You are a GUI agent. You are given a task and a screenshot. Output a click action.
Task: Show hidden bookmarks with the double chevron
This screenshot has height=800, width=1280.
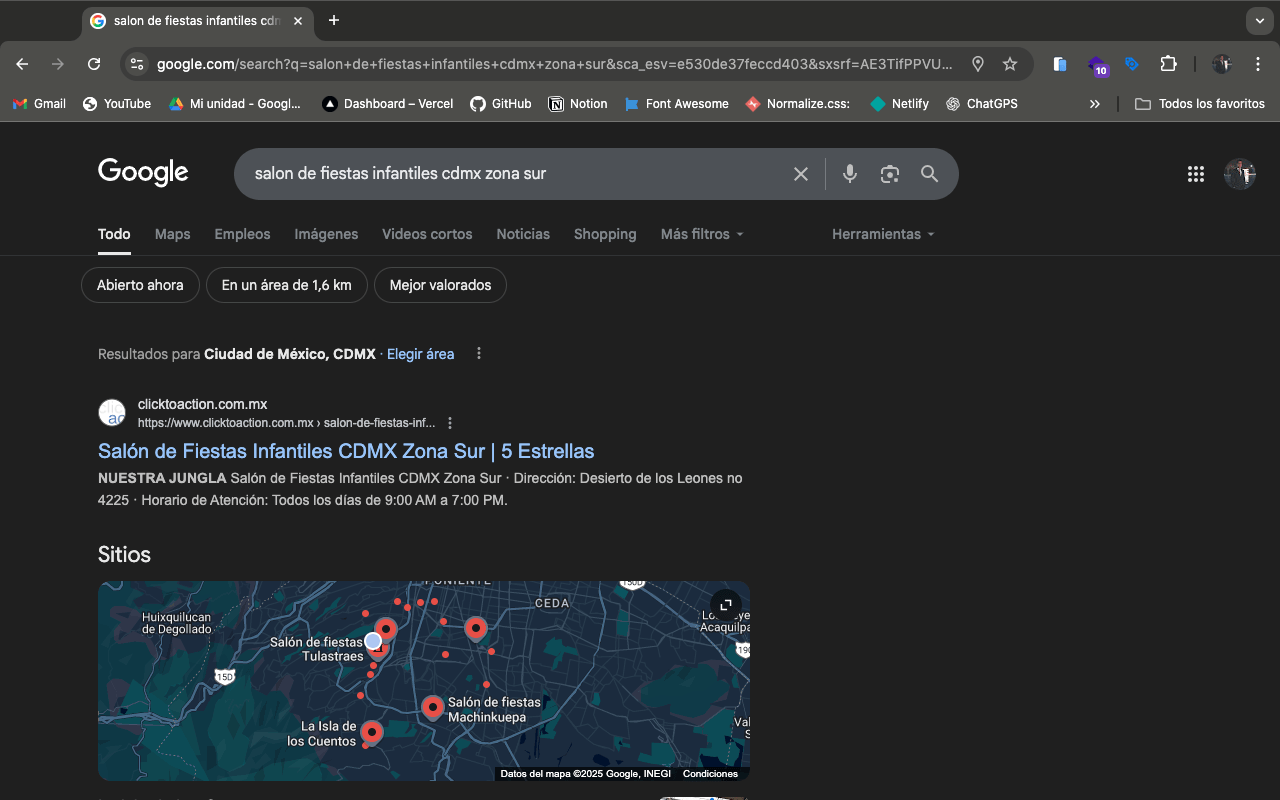(1095, 104)
